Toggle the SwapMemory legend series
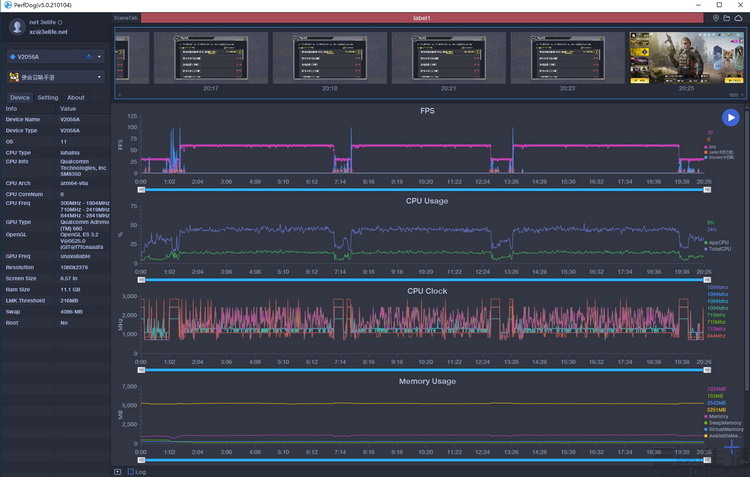Screen dimensions: 750x477 (722, 423)
